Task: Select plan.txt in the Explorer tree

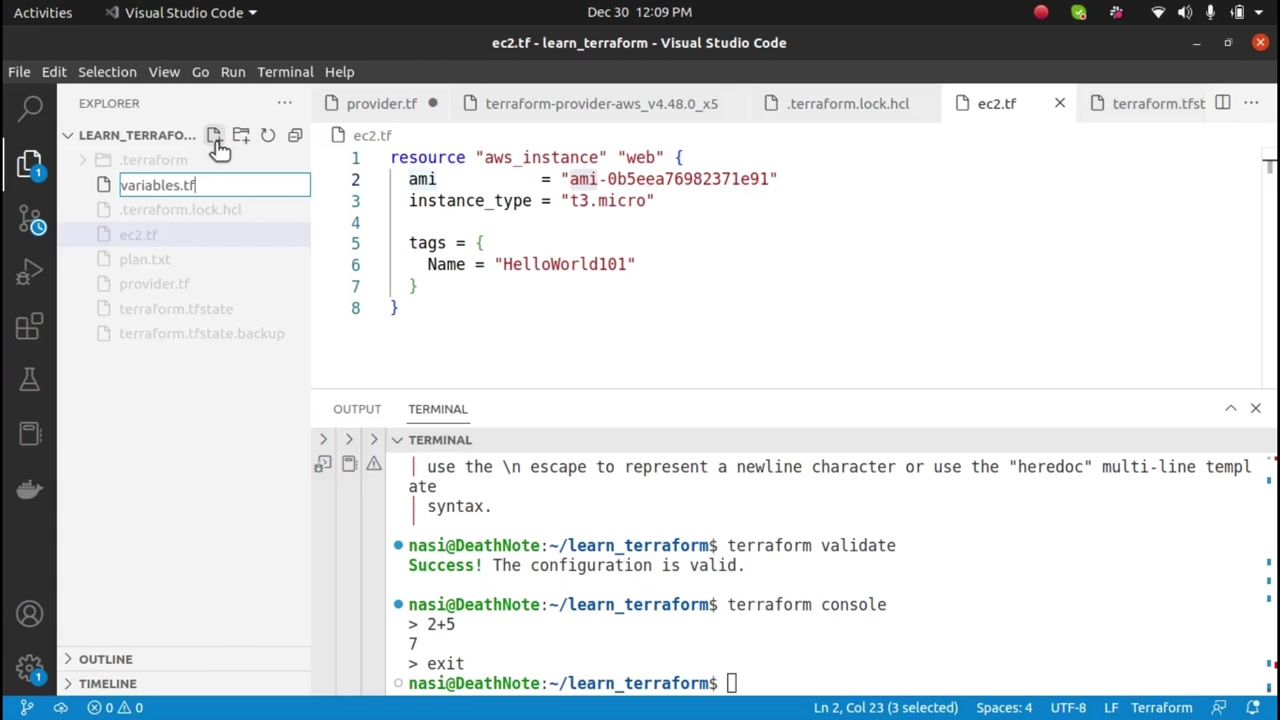Action: click(x=145, y=259)
